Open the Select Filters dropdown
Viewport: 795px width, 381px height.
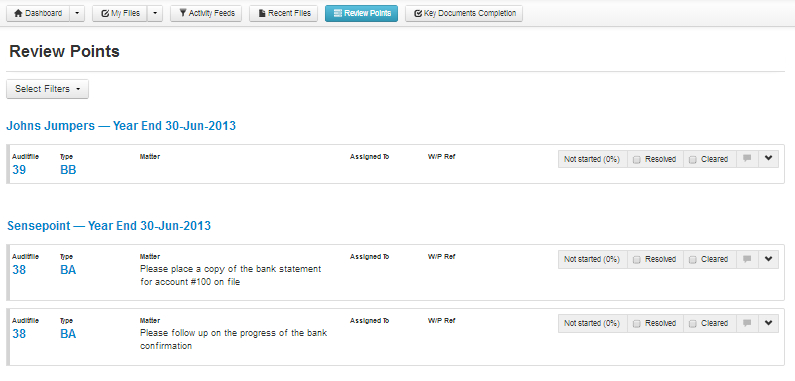(x=48, y=89)
